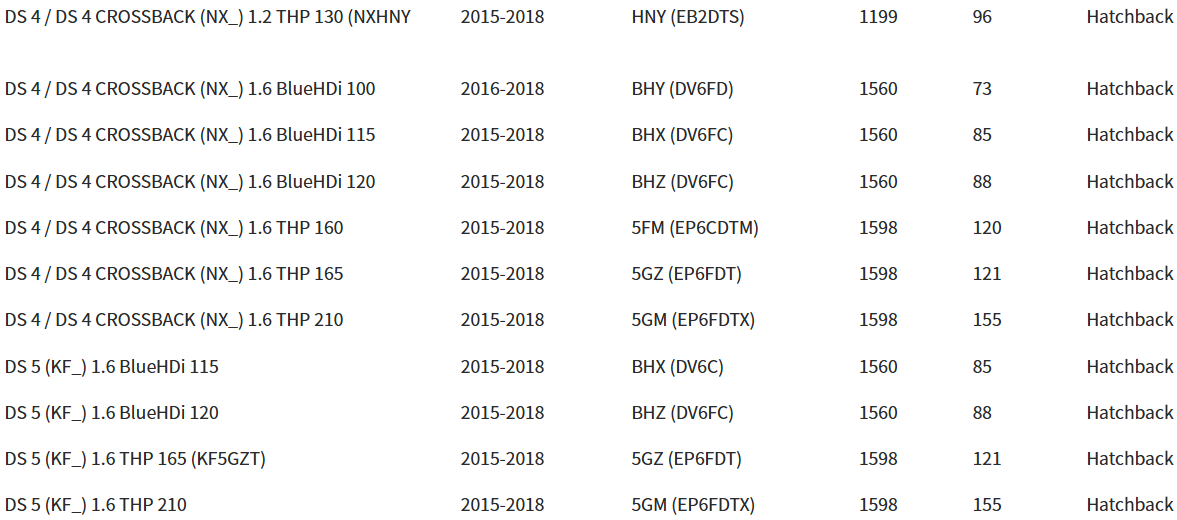Viewport: 1177px width, 520px height.
Task: Click engine code BHY (DV6FD)
Action: coord(682,89)
